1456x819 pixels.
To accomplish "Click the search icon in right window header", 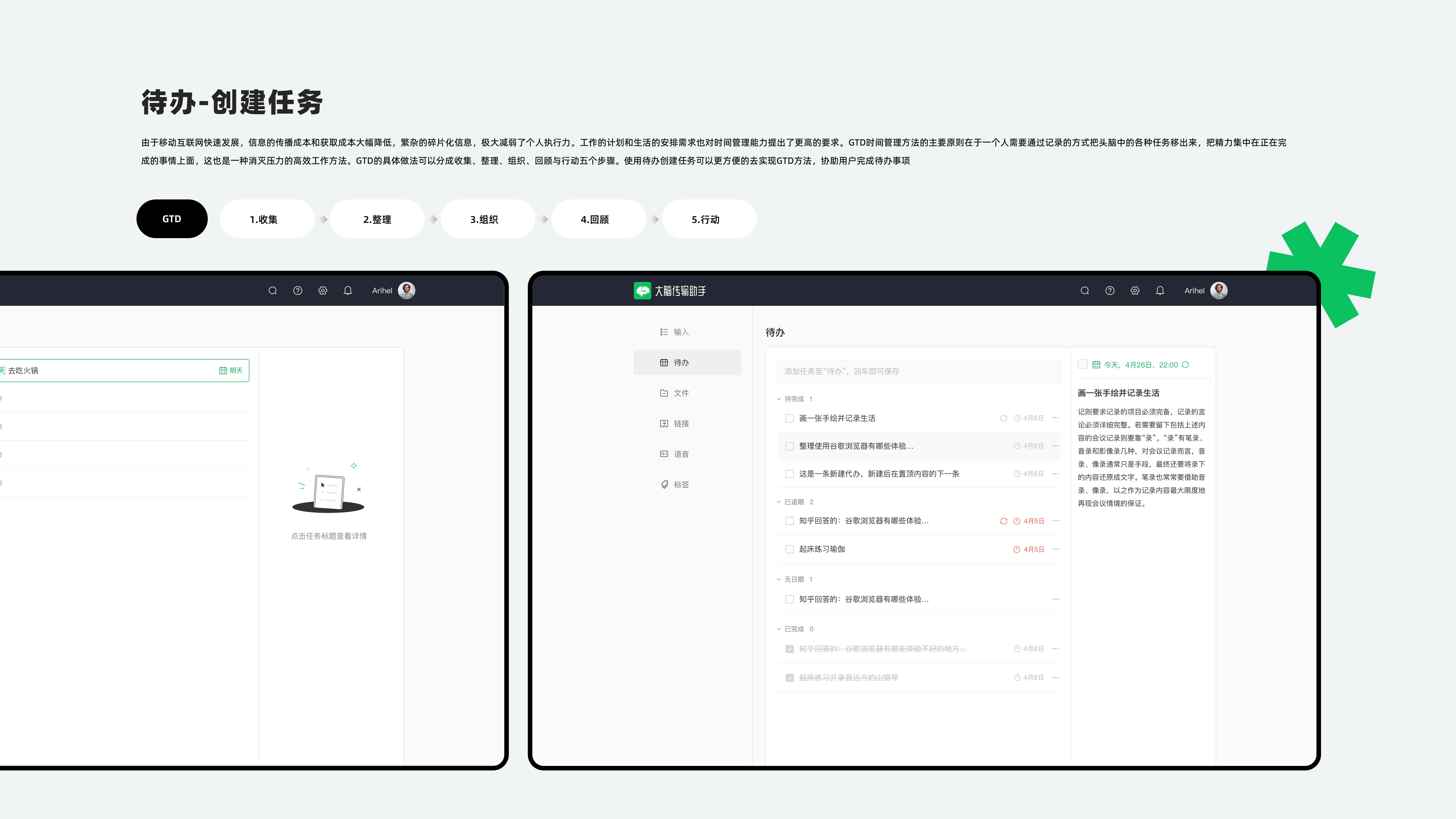I will [1085, 290].
